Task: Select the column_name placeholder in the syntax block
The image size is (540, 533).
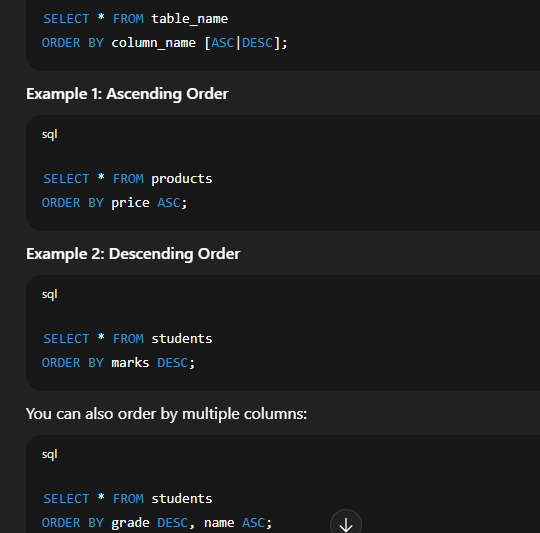Action: pyautogui.click(x=154, y=43)
